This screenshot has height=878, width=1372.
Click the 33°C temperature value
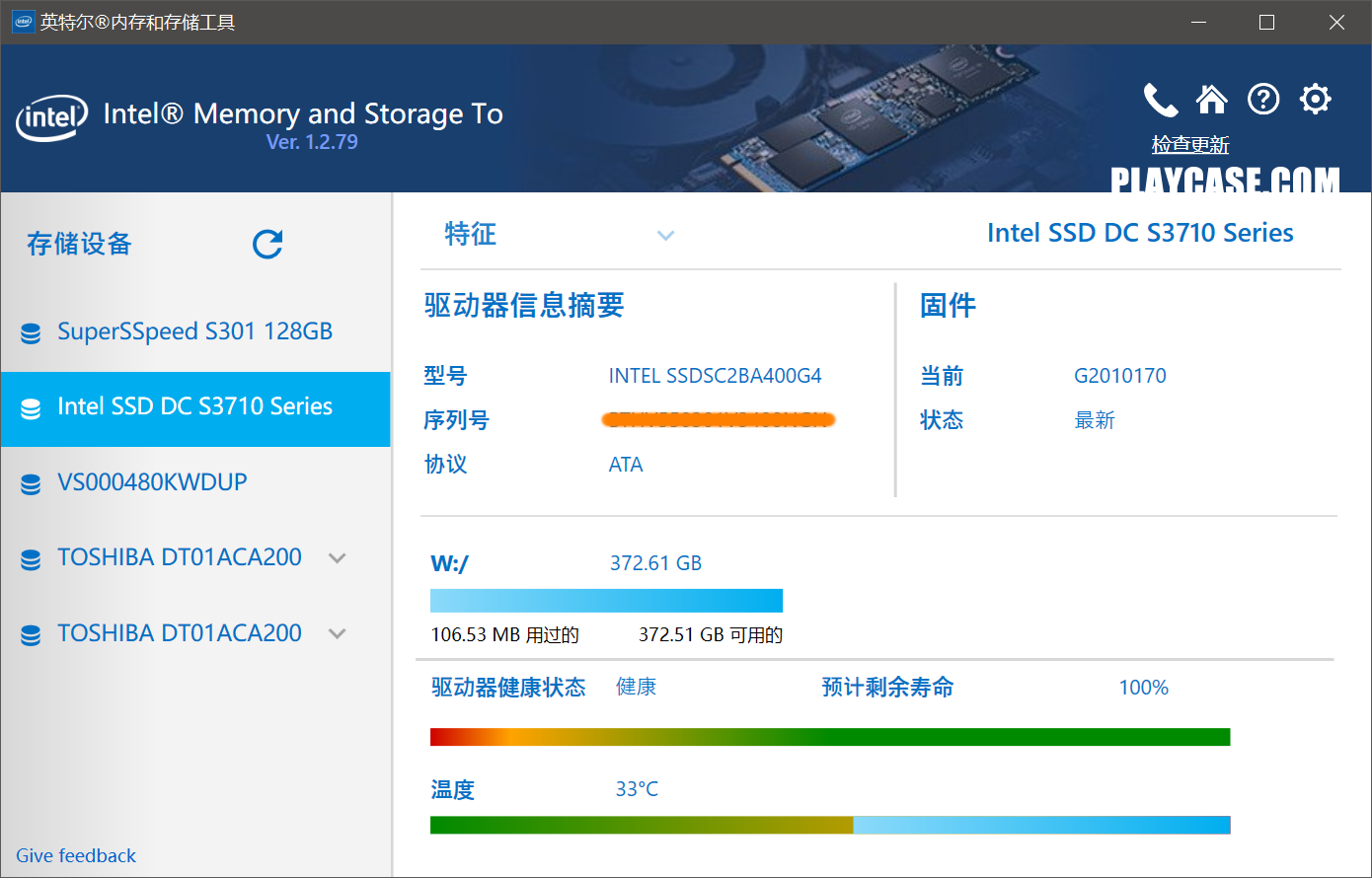pyautogui.click(x=637, y=789)
